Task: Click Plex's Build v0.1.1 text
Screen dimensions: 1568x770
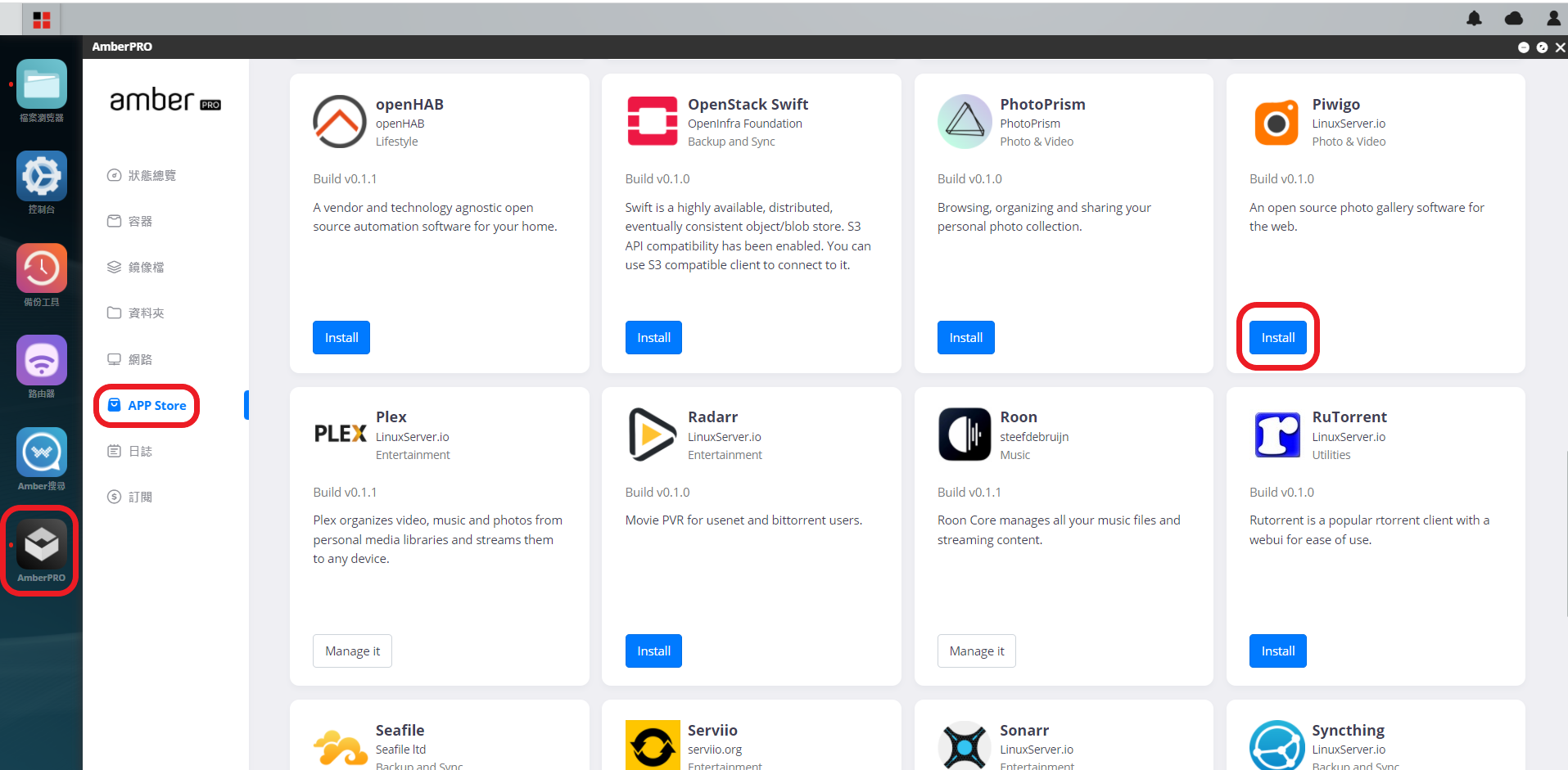Action: pyautogui.click(x=345, y=493)
